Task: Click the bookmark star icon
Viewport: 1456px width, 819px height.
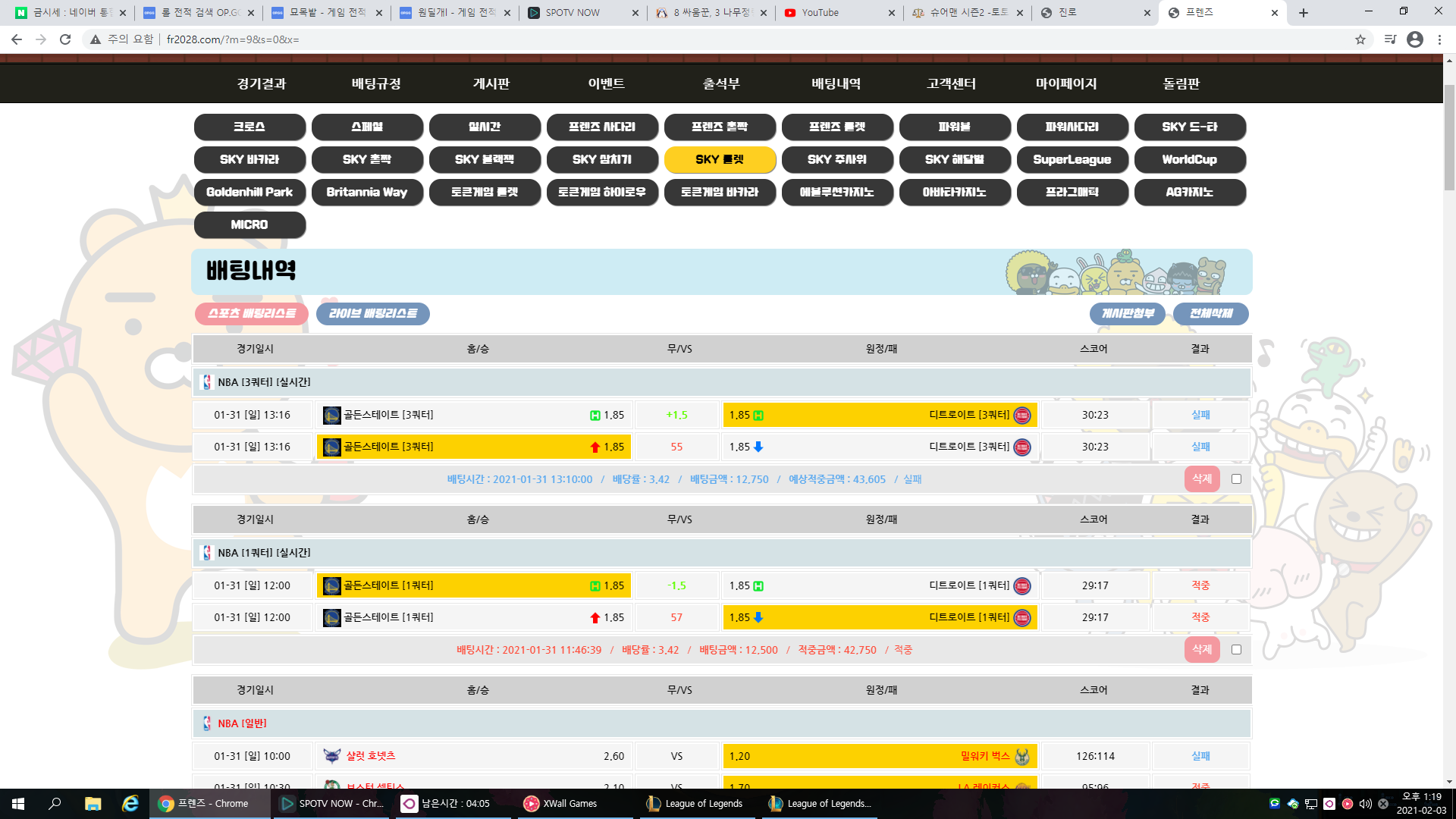Action: (x=1360, y=39)
